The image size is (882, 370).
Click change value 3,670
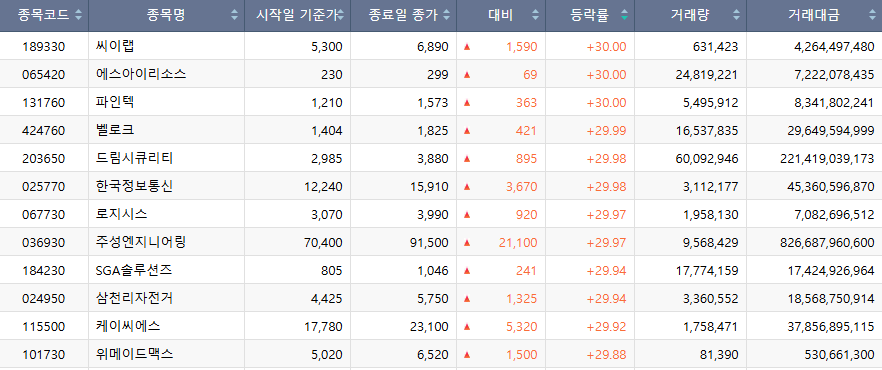click(522, 187)
